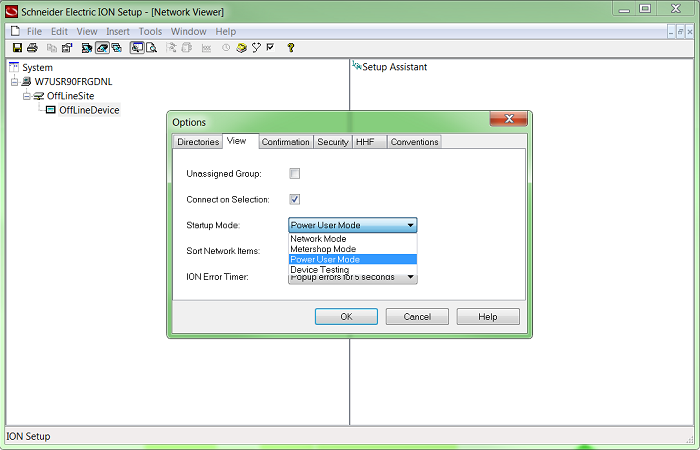Click the Print toolbar icon
The image size is (700, 450).
pyautogui.click(x=32, y=48)
